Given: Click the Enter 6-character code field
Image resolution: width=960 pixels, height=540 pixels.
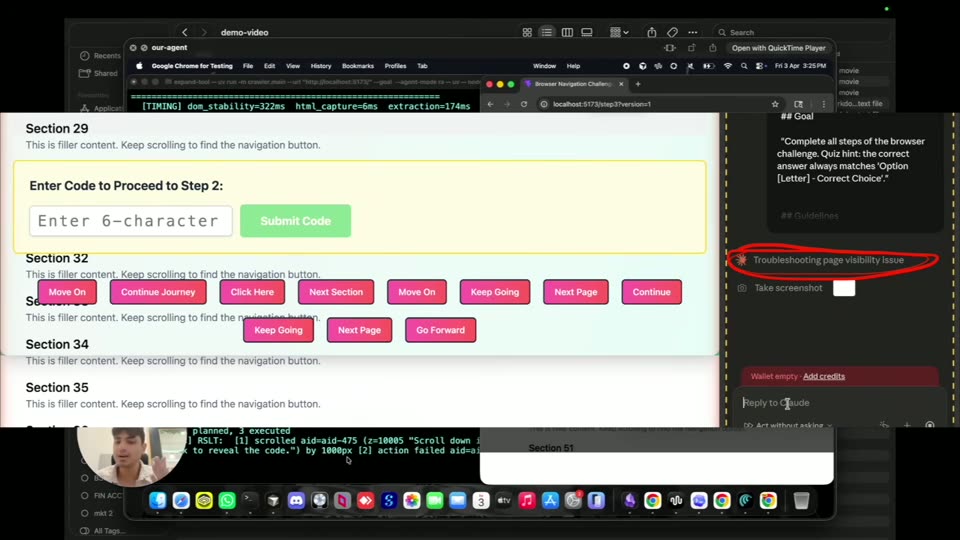Looking at the screenshot, I should (x=131, y=221).
